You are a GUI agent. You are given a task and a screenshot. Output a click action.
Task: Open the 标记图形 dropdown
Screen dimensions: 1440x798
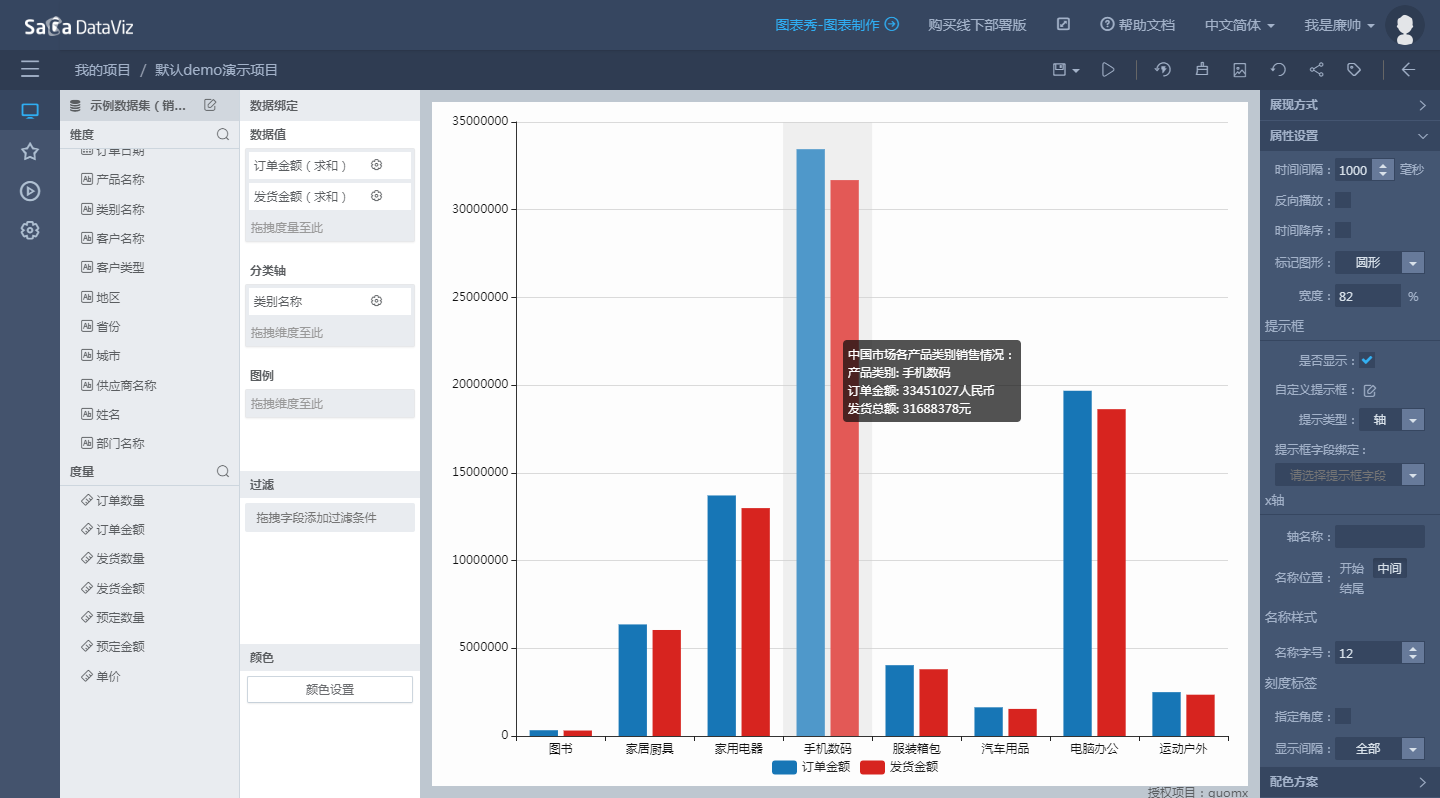(x=1412, y=263)
